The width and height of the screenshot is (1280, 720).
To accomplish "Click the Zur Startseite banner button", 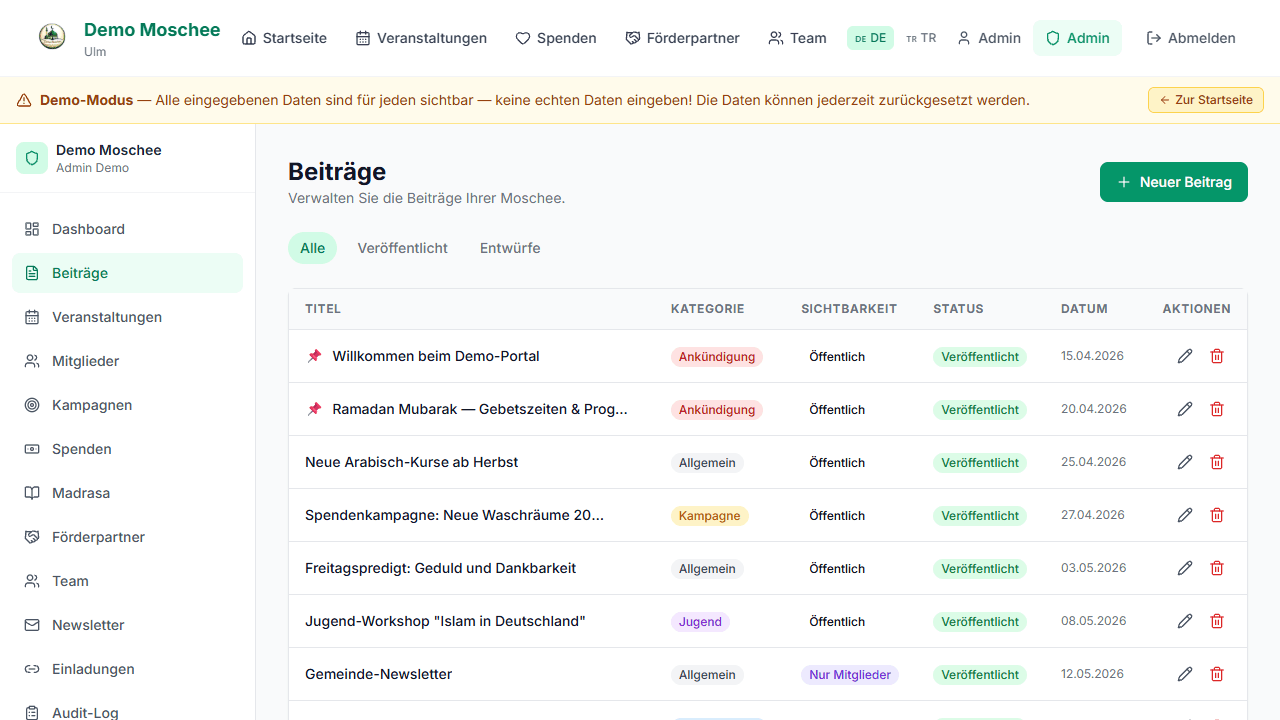I will click(x=1206, y=100).
